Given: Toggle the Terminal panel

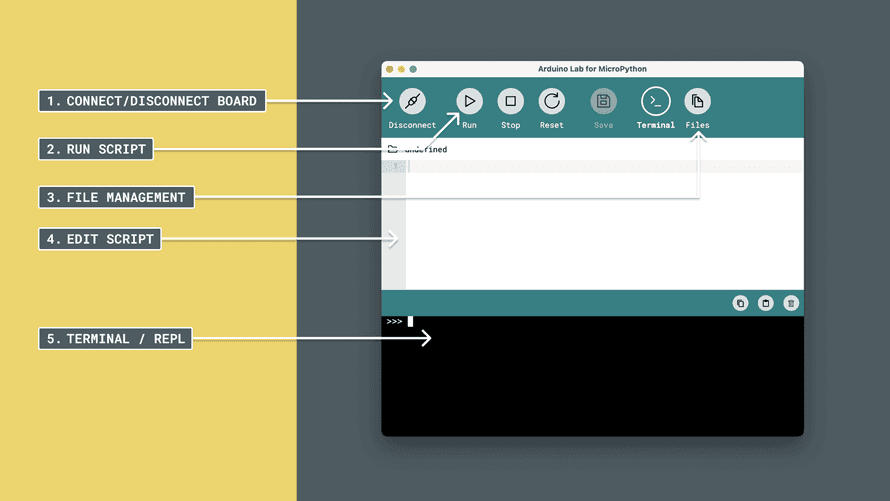Looking at the screenshot, I should (x=656, y=102).
